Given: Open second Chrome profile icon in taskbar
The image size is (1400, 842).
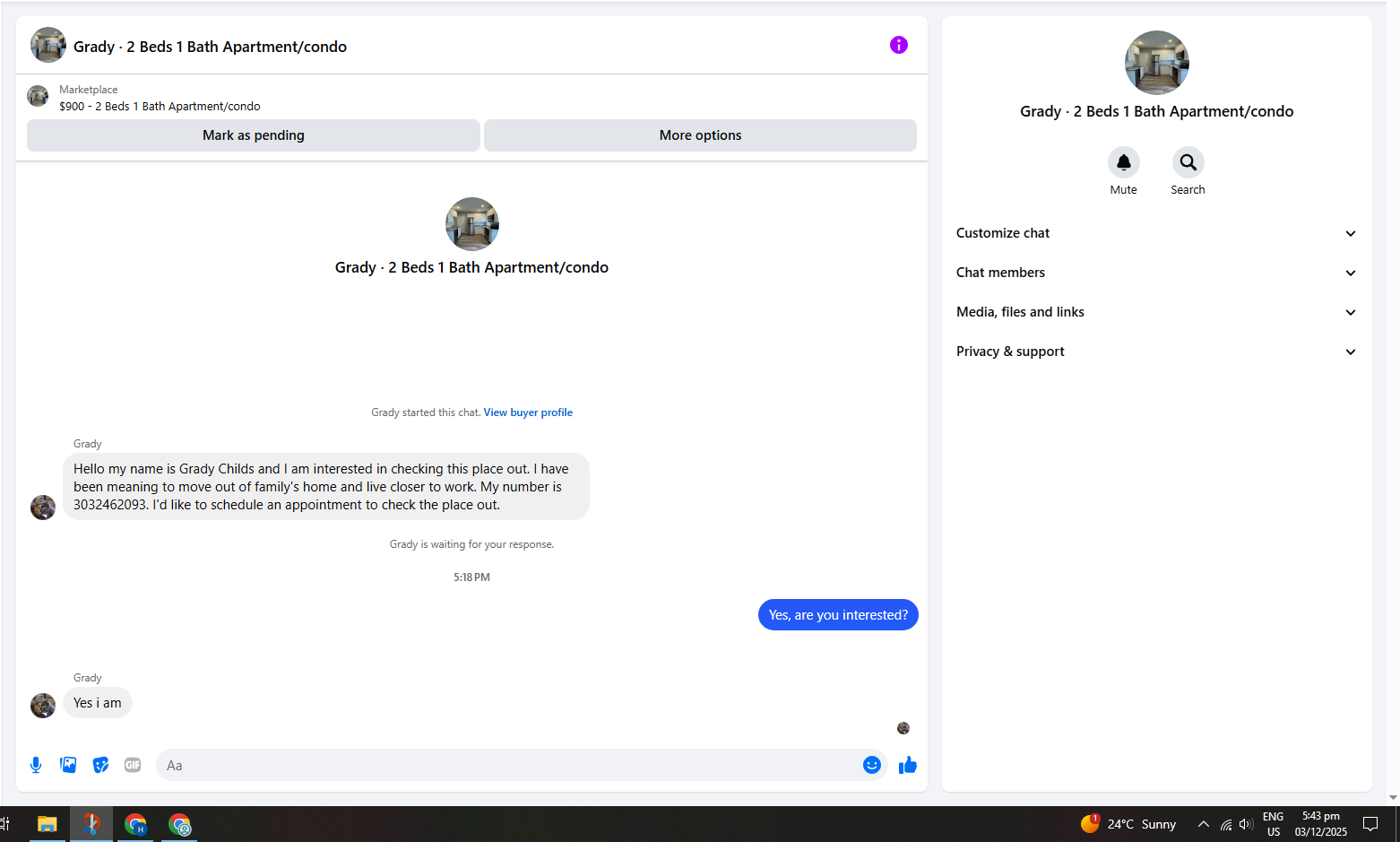Looking at the screenshot, I should (180, 824).
